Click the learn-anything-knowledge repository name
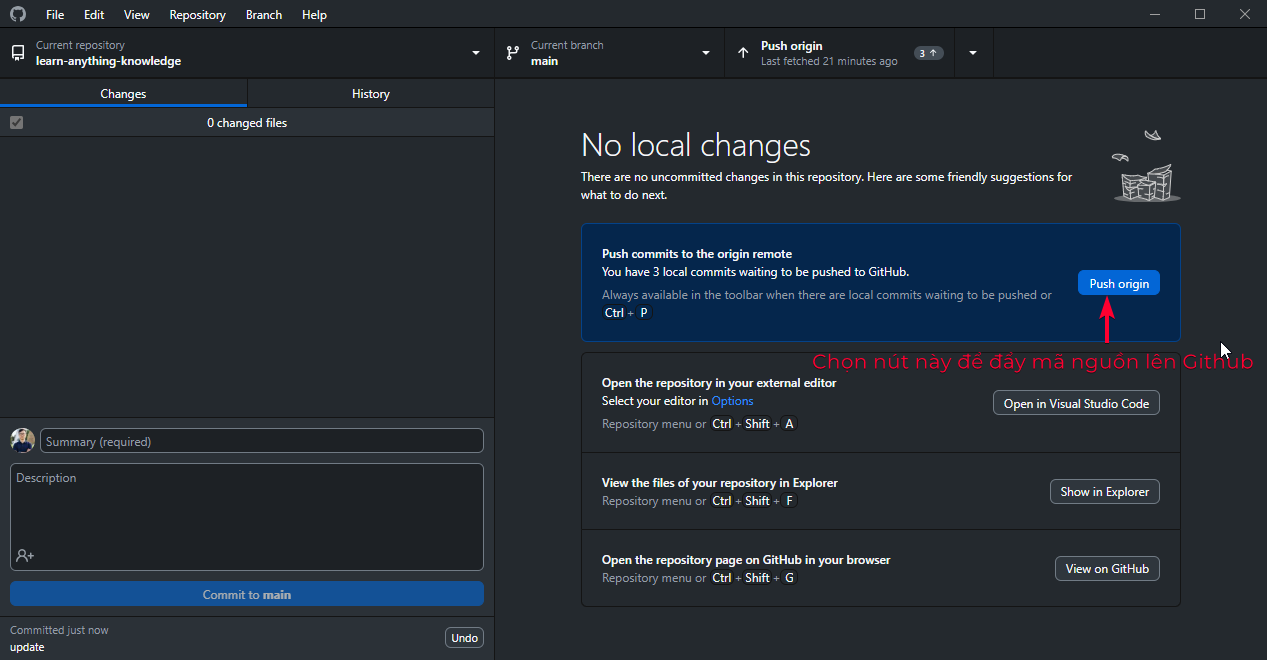 click(x=108, y=61)
